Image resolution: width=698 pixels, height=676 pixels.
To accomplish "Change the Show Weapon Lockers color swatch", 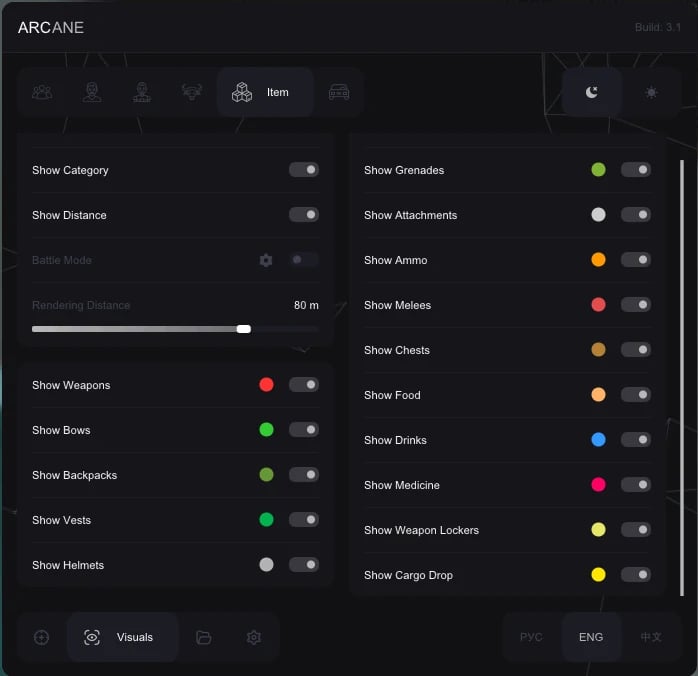I will (598, 530).
